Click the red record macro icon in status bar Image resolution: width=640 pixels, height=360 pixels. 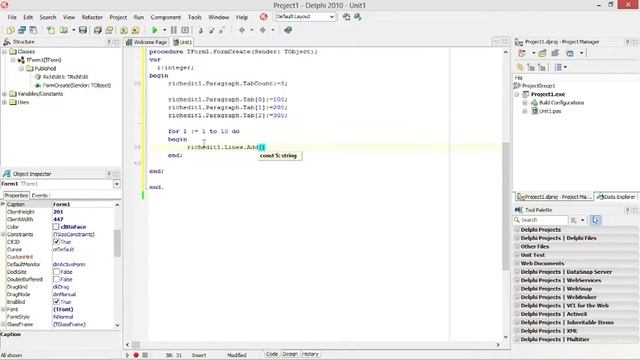tap(136, 355)
